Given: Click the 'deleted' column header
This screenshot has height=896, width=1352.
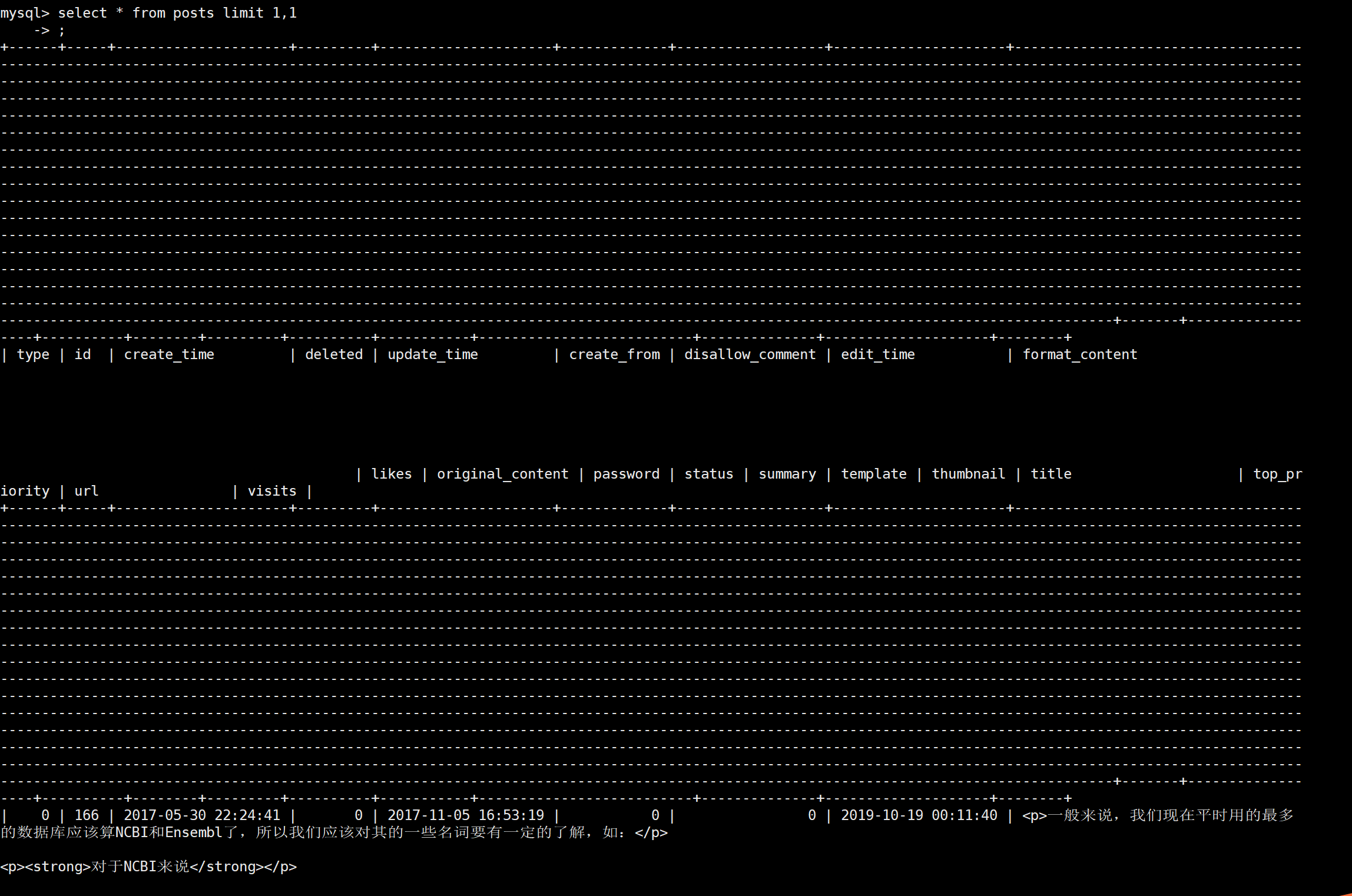Looking at the screenshot, I should (334, 354).
